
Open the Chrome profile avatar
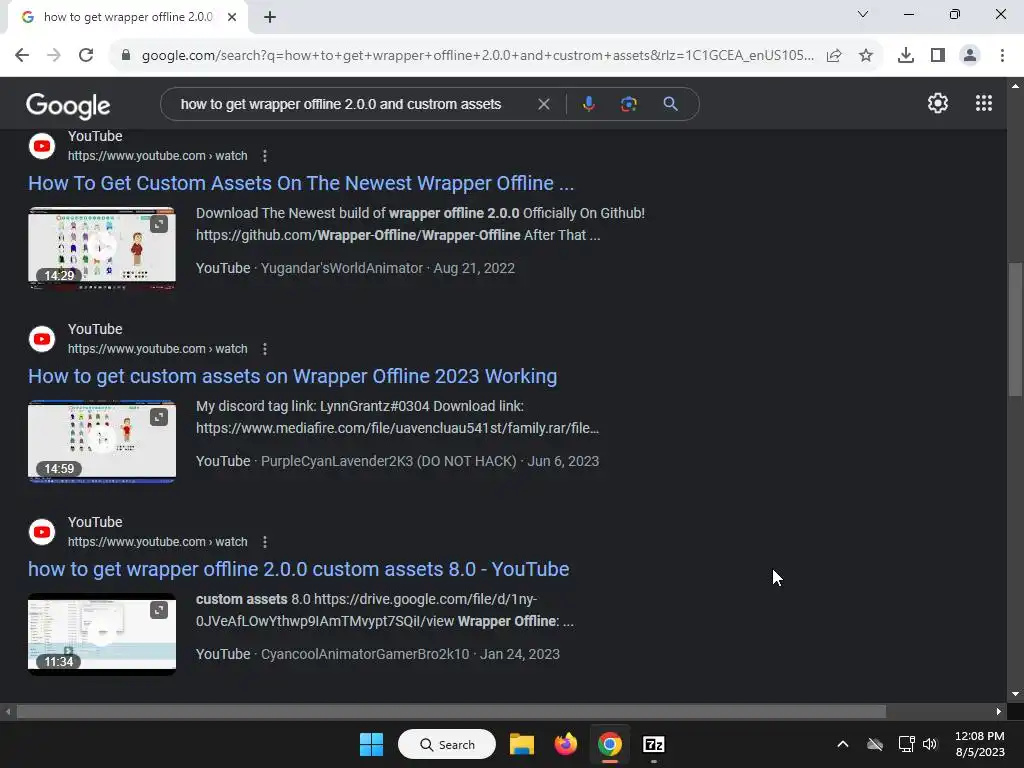coord(970,56)
